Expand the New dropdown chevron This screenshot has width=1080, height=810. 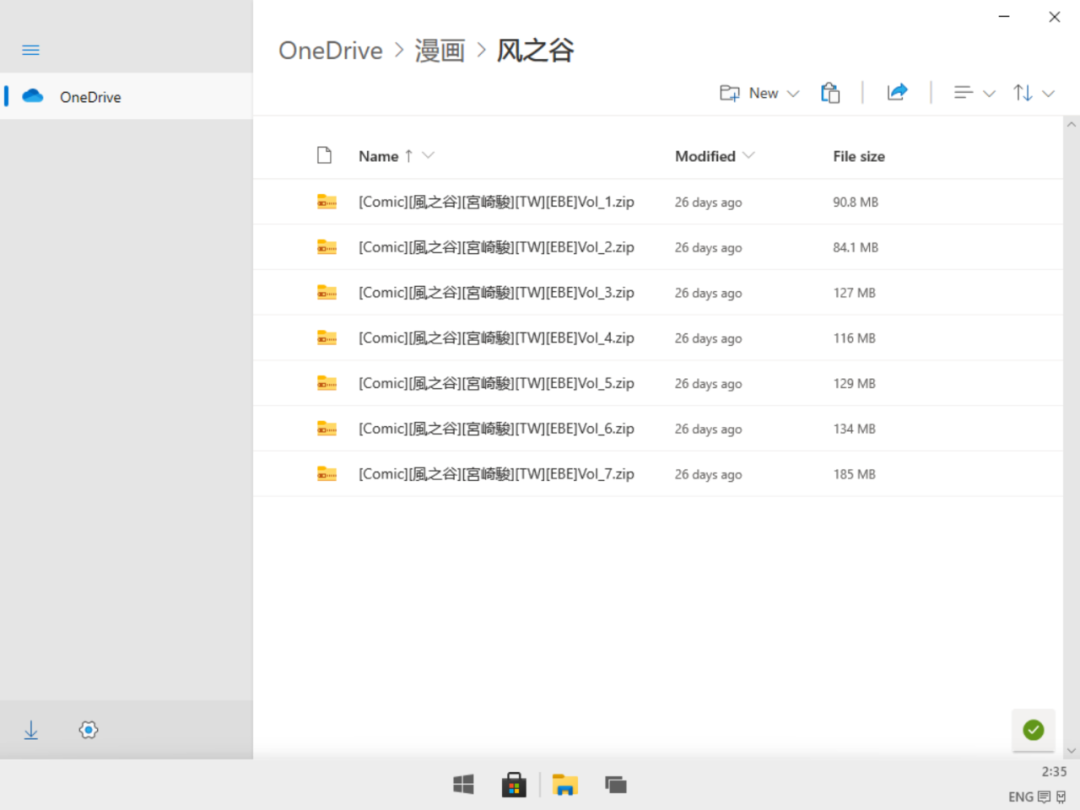(x=792, y=93)
